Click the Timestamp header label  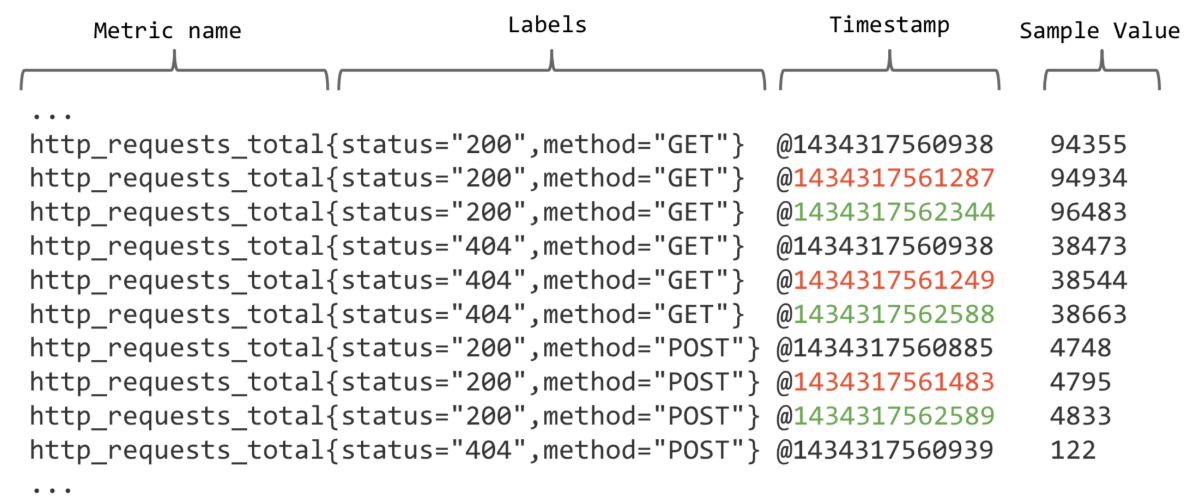click(889, 26)
